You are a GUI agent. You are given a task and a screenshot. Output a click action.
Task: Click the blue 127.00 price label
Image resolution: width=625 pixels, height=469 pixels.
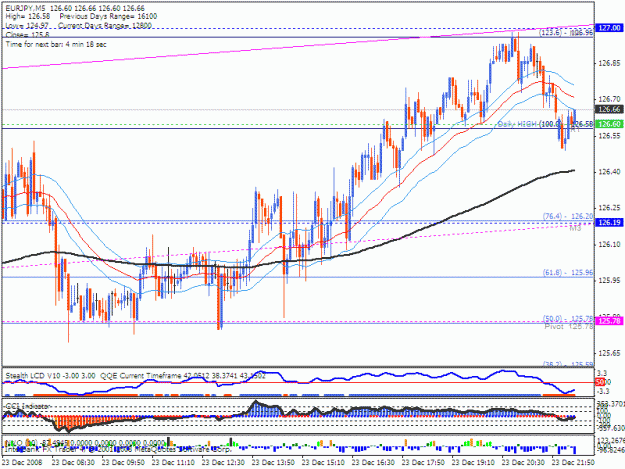pyautogui.click(x=609, y=28)
